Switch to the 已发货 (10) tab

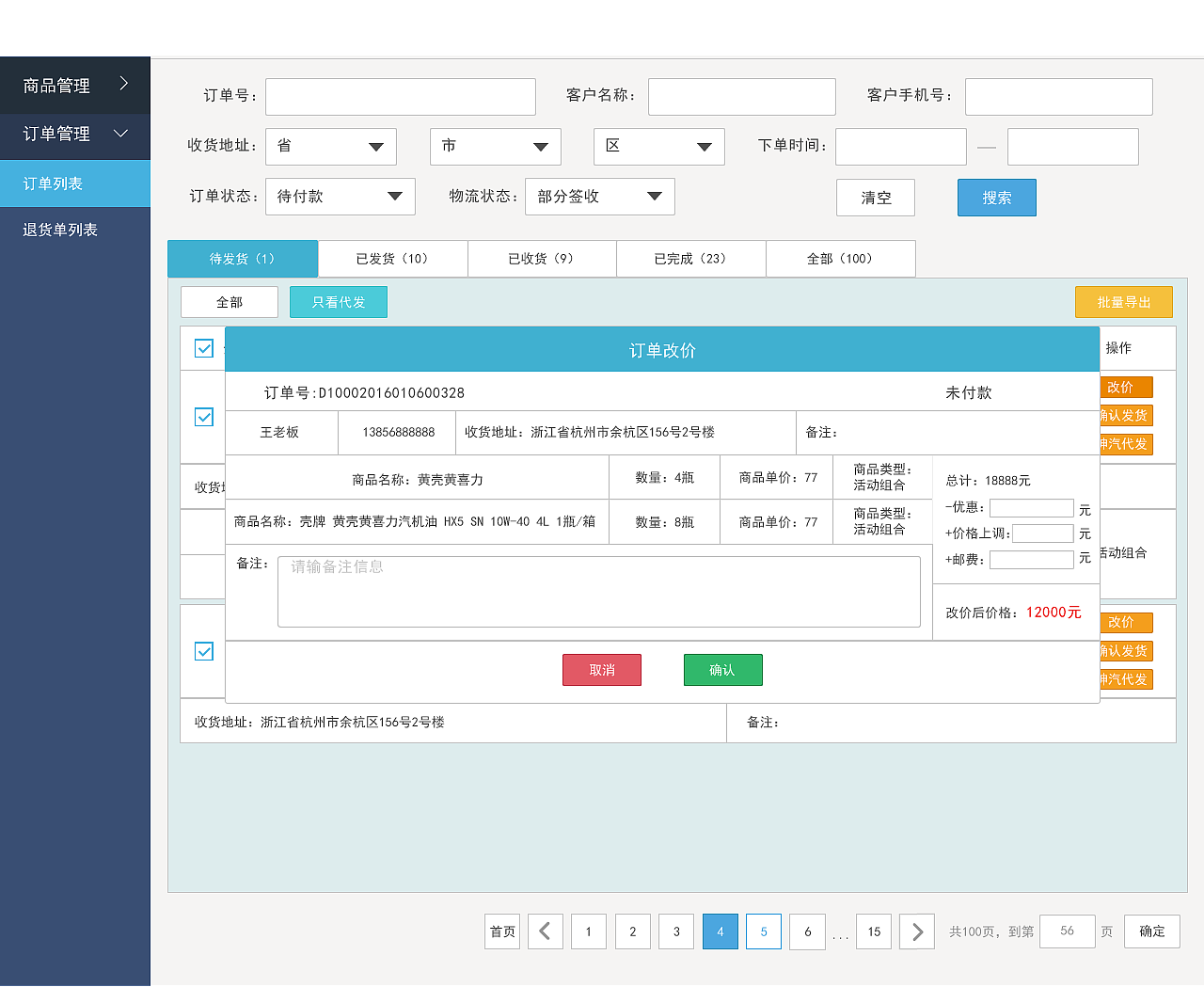click(392, 259)
